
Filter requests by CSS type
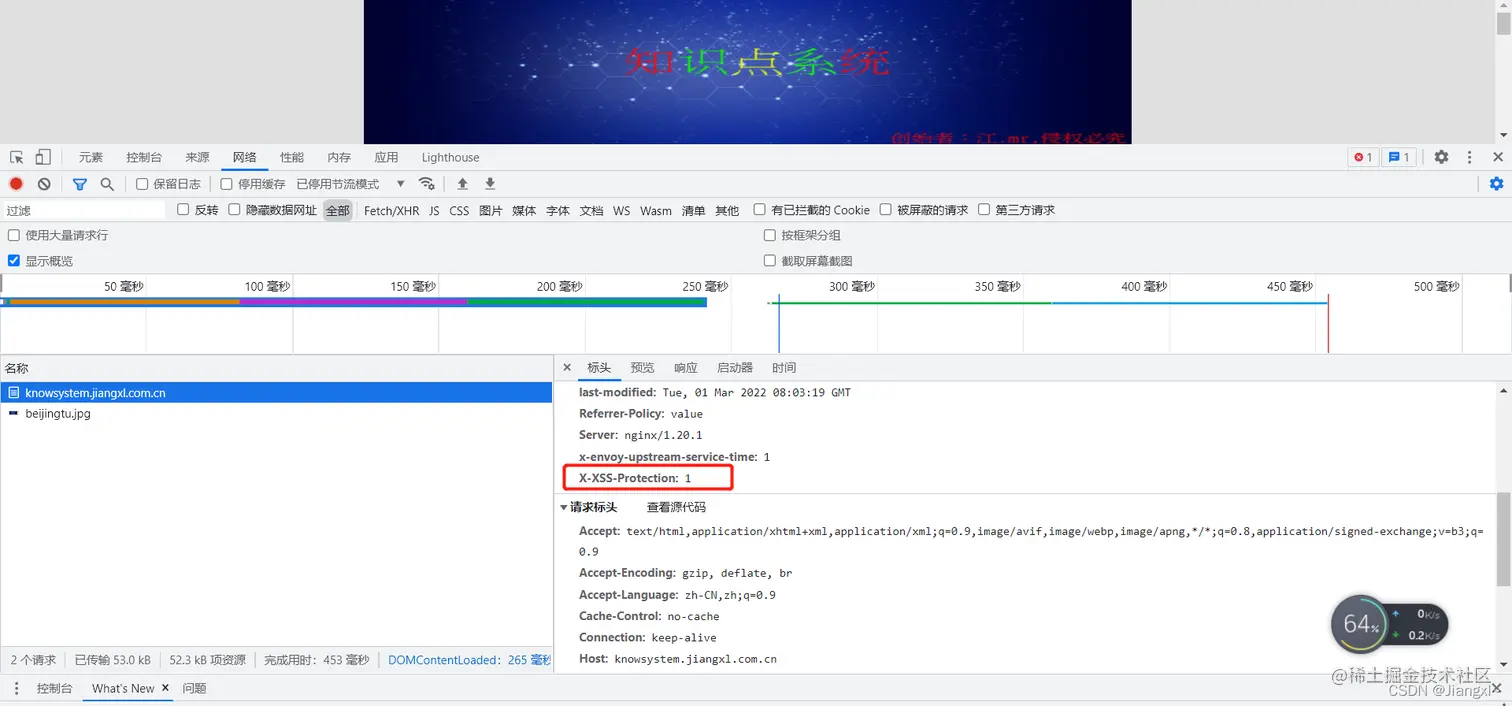click(x=459, y=210)
